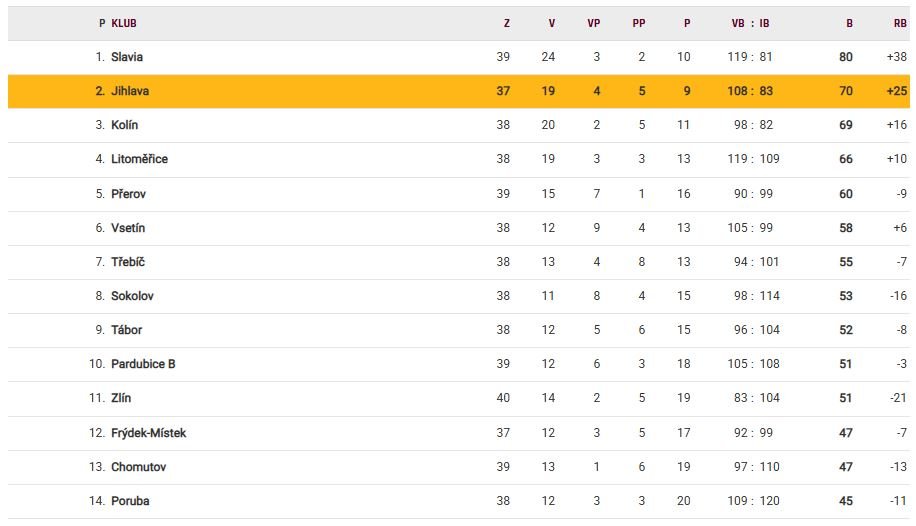Click the Z column header

(507, 23)
